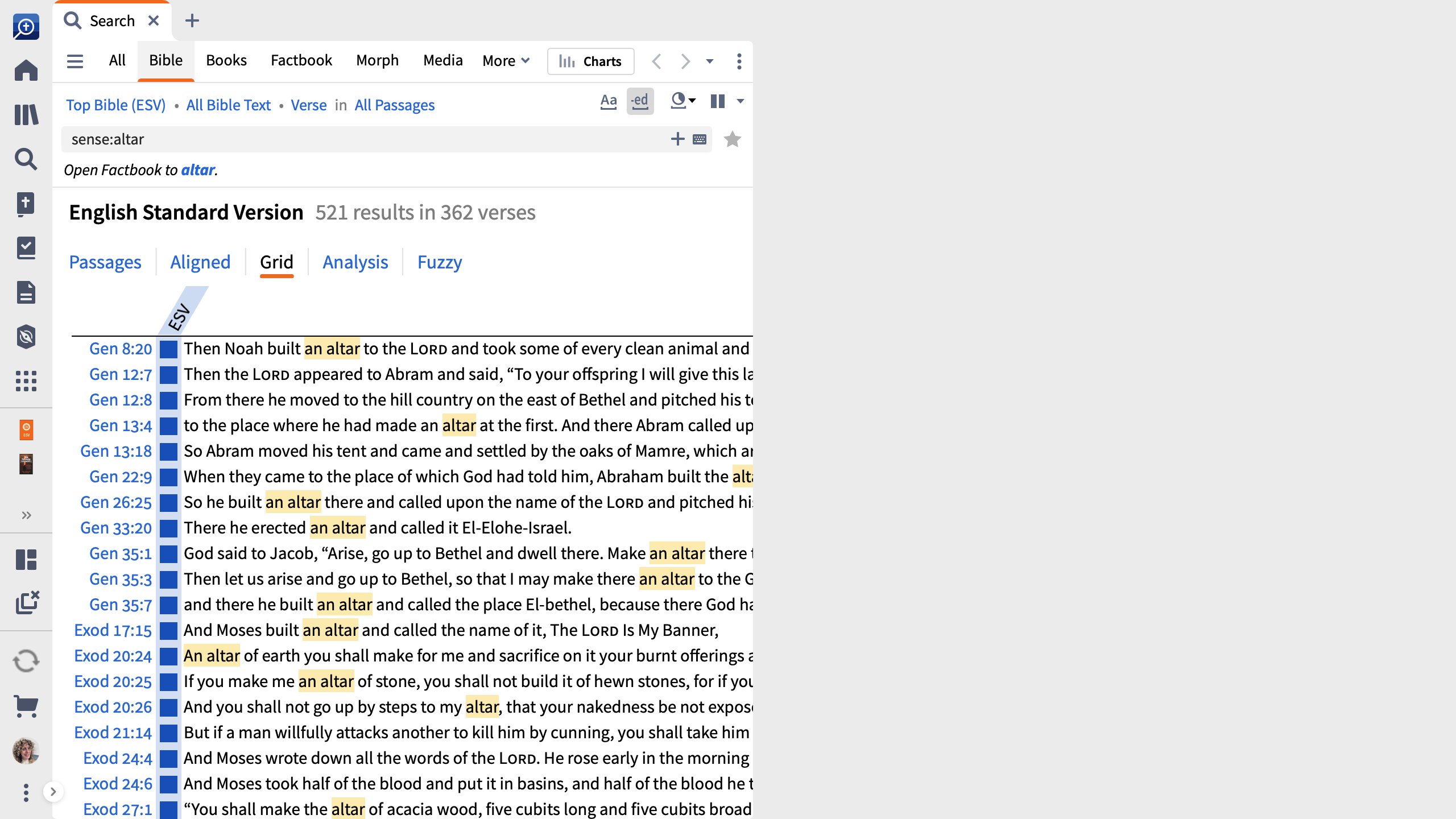
Task: Open the search panel hamburger menu
Action: point(75,61)
